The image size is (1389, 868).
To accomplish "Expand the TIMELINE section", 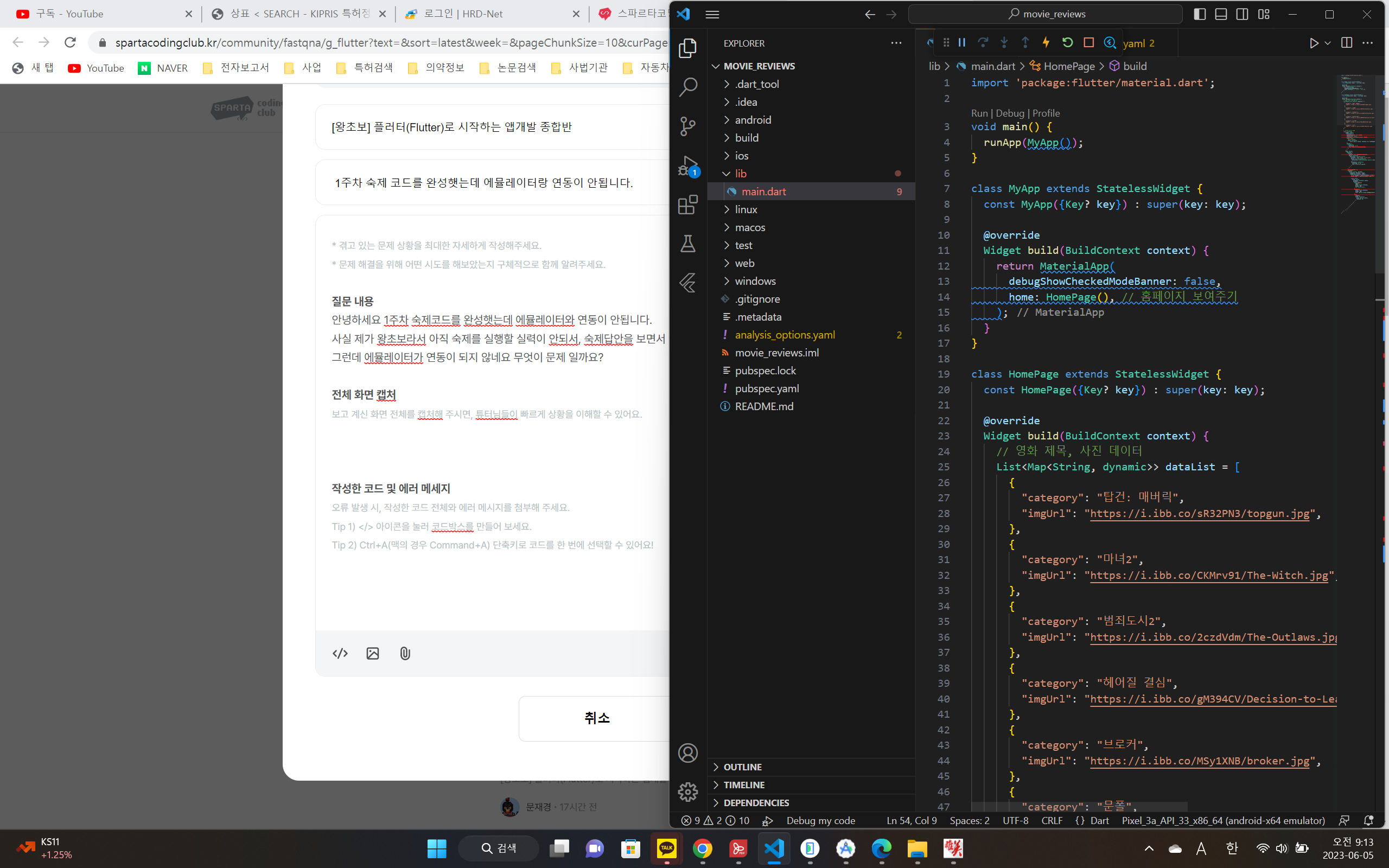I will click(811, 785).
